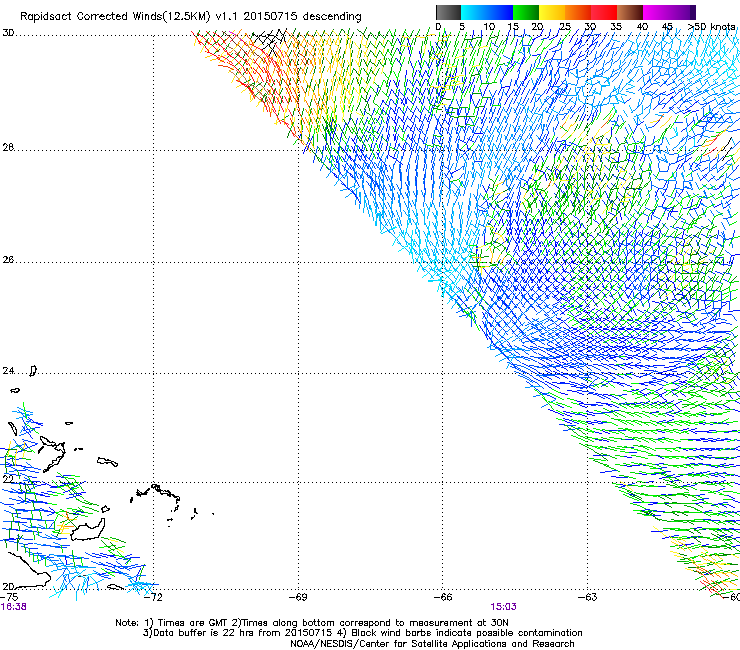
Task: Click the longitude label -63
Action: coord(588,597)
